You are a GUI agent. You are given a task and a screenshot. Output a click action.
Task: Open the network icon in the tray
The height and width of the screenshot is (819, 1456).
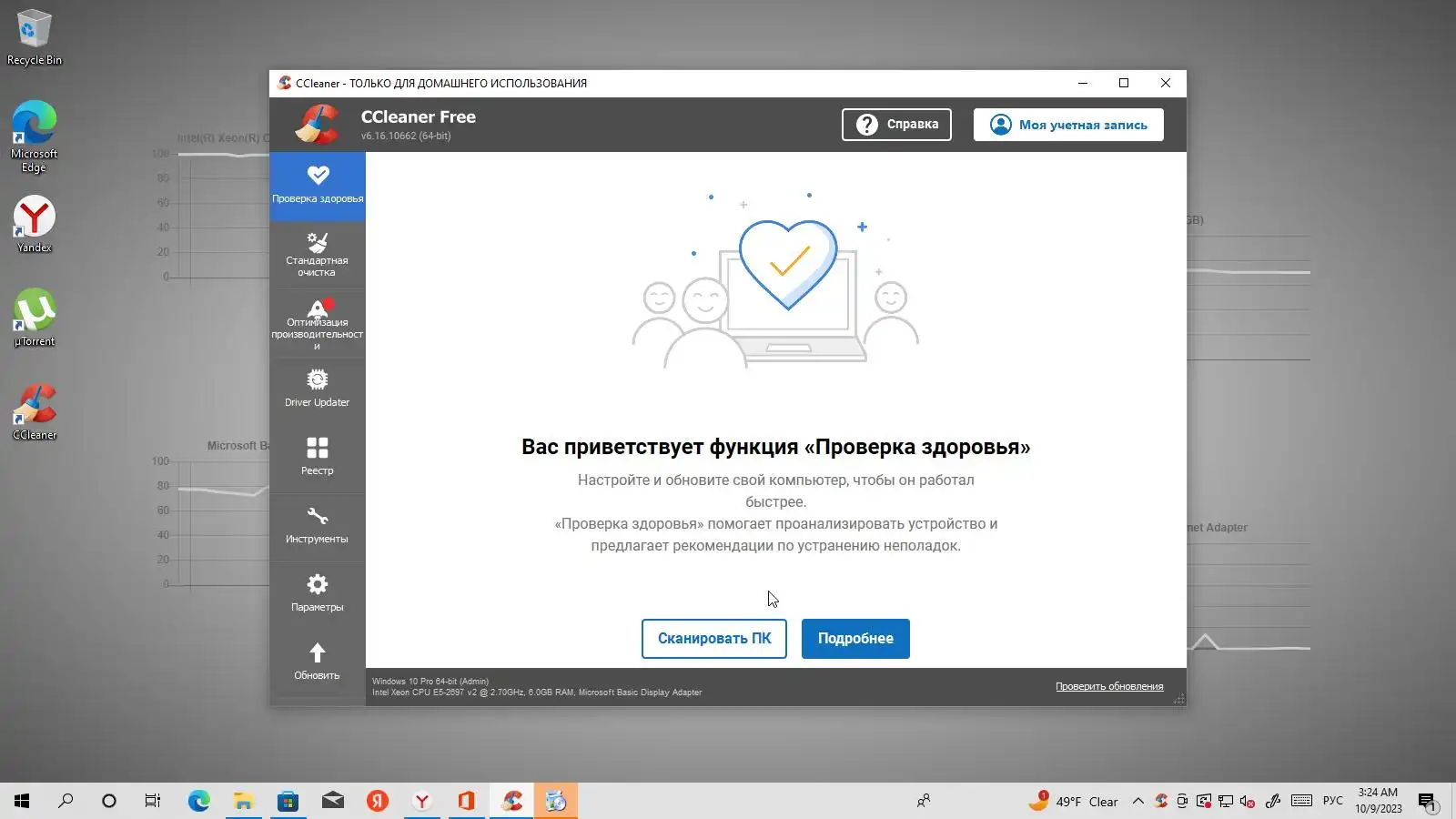(x=1226, y=802)
